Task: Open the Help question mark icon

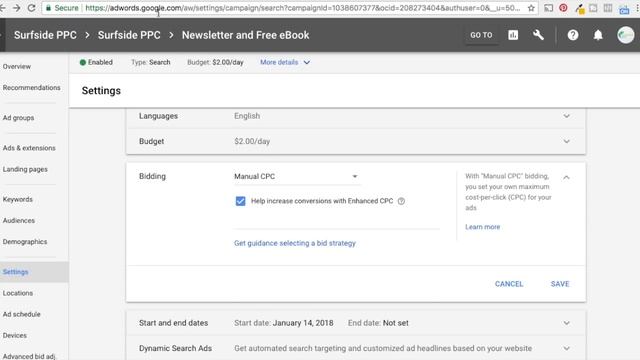Action: 573,35
